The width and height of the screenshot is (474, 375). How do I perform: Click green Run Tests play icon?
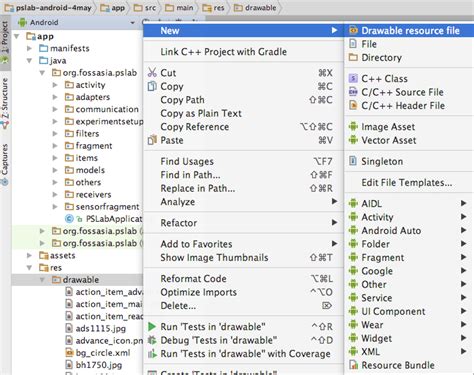click(152, 326)
